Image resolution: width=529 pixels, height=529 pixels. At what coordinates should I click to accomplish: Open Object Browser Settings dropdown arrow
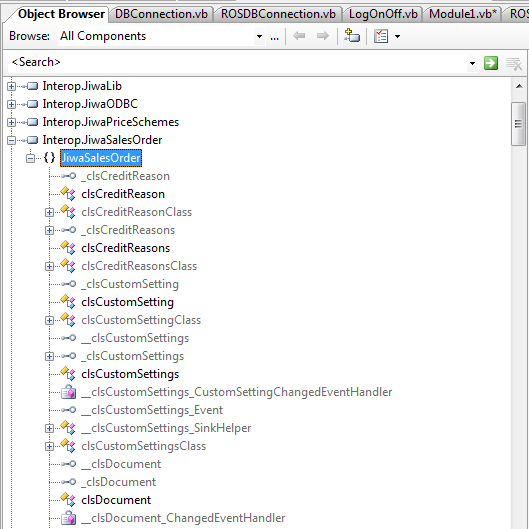pyautogui.click(x=397, y=36)
